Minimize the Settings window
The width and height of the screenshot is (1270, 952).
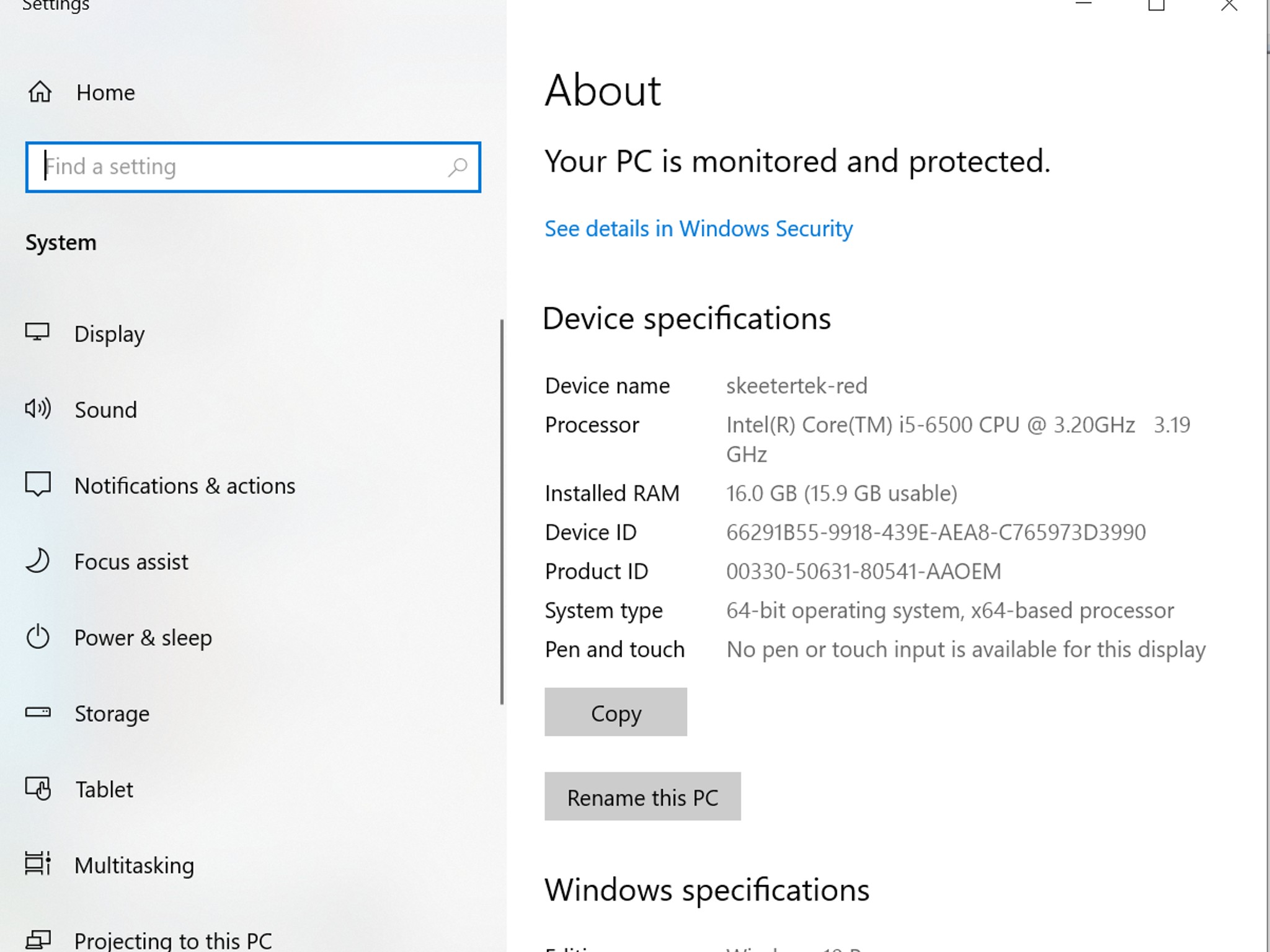1083,5
